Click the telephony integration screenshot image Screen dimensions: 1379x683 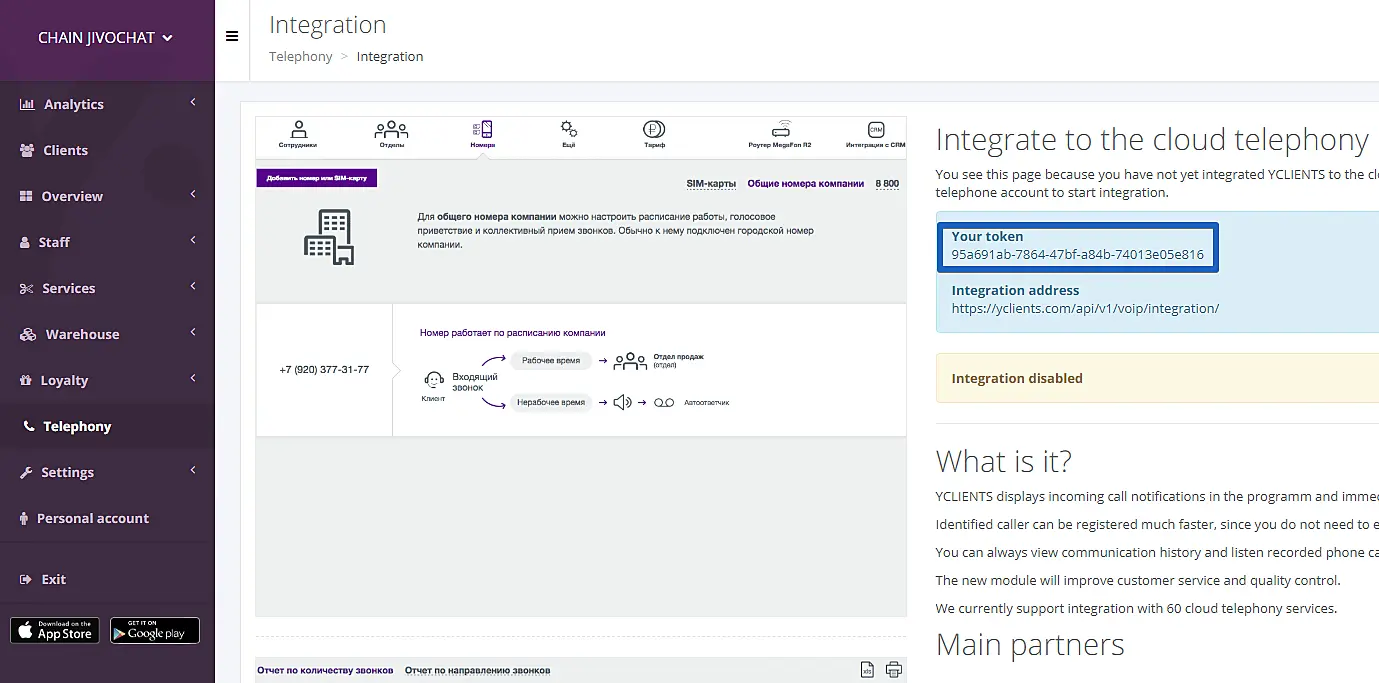coord(580,366)
